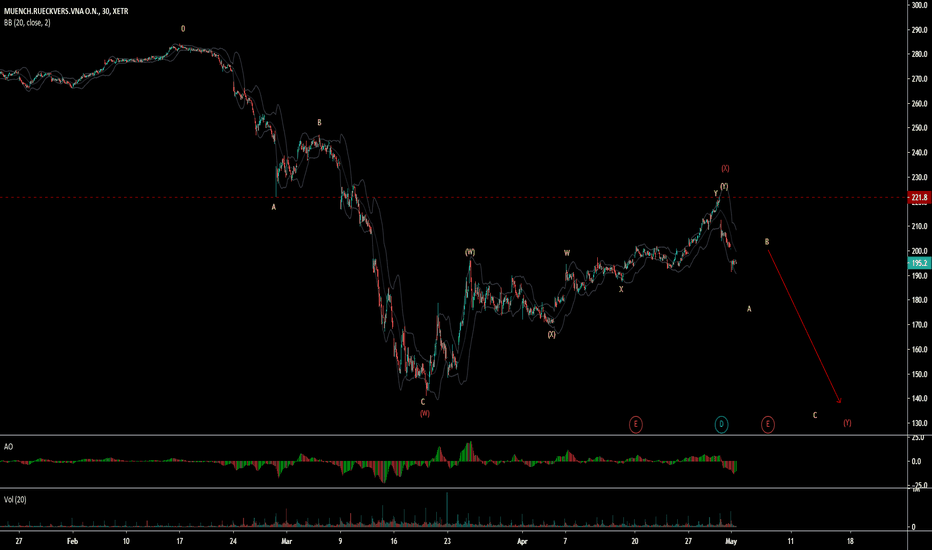Click the C label below the March low

point(423,402)
